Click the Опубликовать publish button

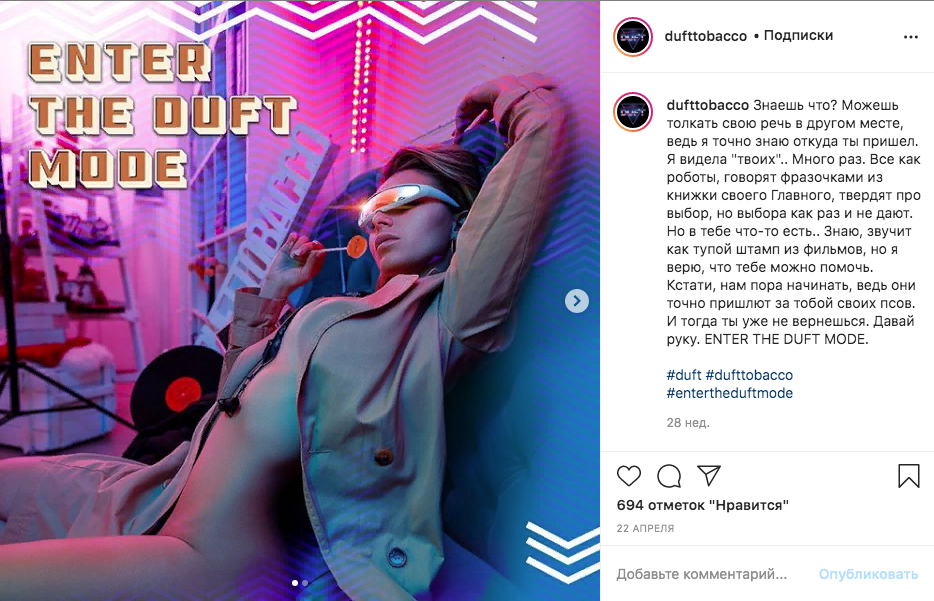click(x=868, y=574)
